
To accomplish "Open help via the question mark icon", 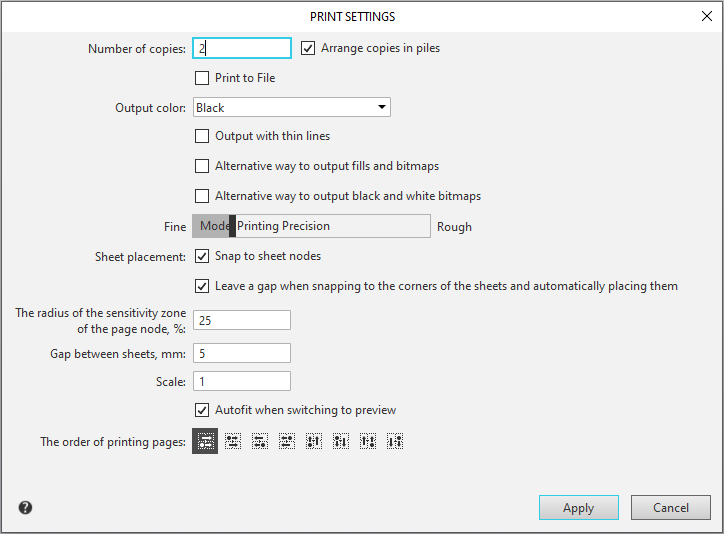I will coord(25,508).
